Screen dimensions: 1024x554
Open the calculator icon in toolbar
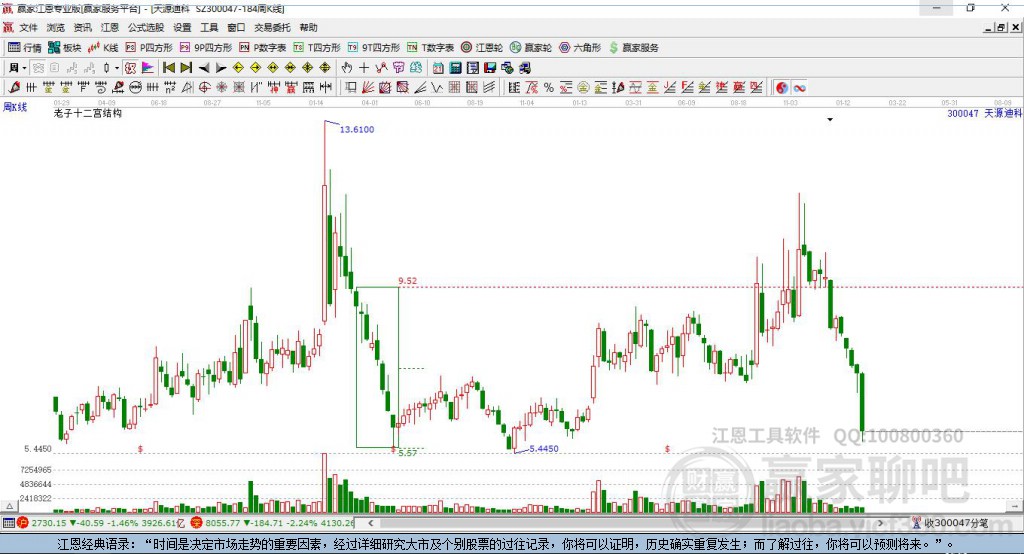pyautogui.click(x=455, y=67)
